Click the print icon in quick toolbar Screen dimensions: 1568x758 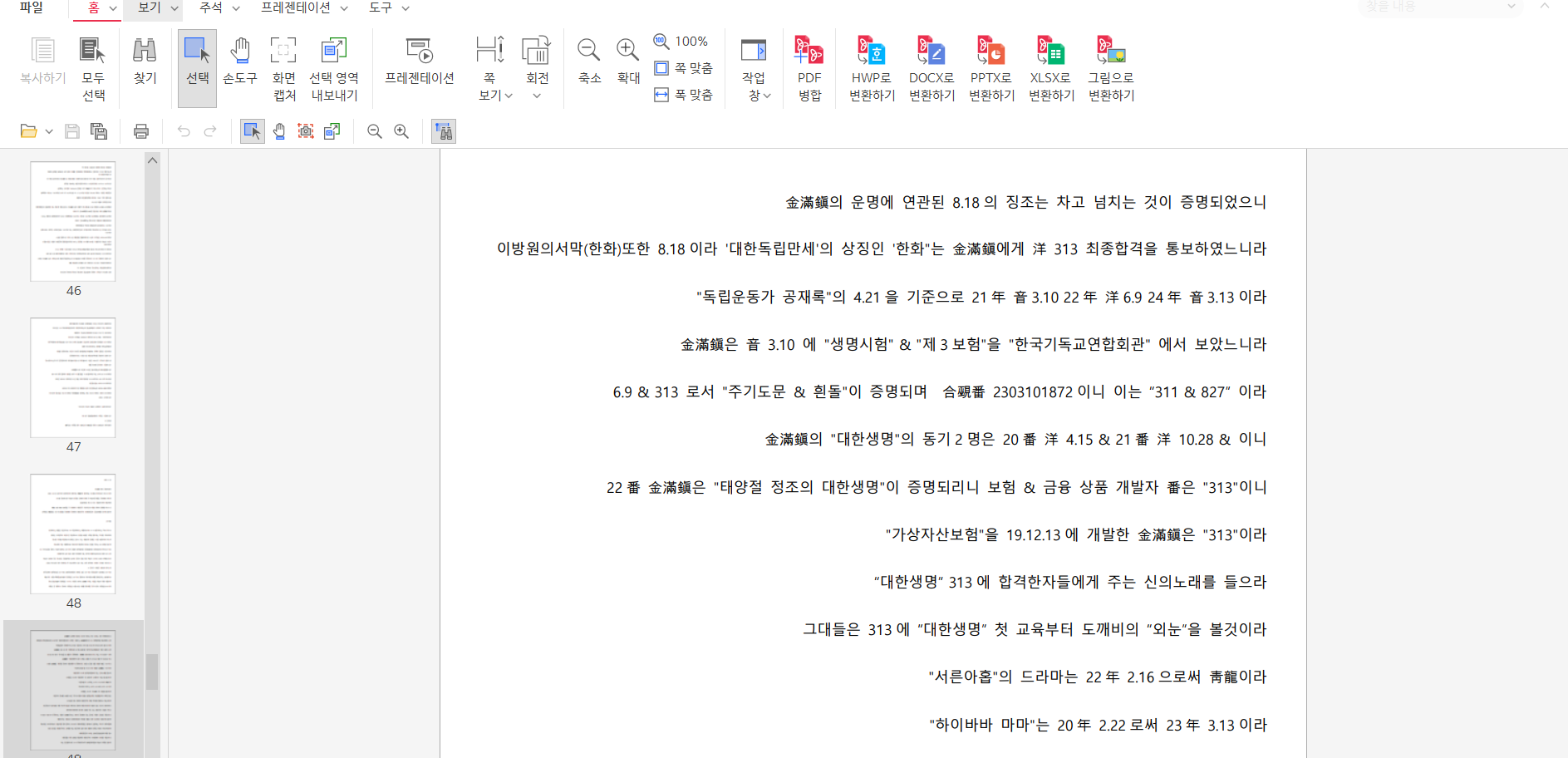(141, 131)
